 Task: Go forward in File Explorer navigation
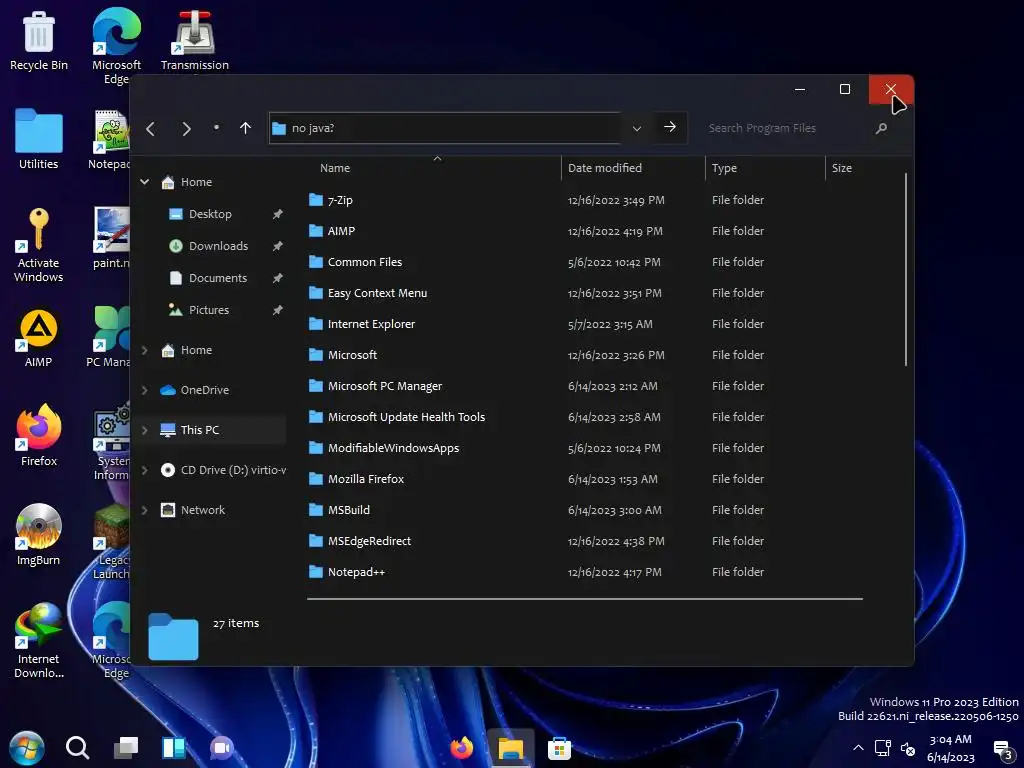(x=186, y=129)
